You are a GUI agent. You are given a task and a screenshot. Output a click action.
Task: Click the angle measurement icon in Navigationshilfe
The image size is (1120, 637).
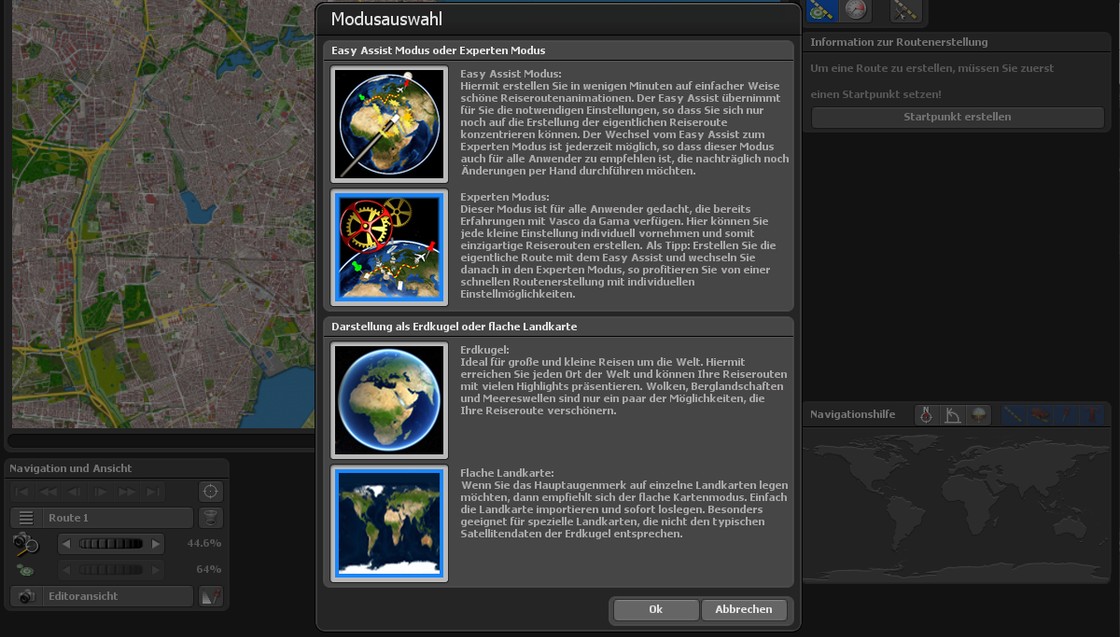click(x=952, y=414)
